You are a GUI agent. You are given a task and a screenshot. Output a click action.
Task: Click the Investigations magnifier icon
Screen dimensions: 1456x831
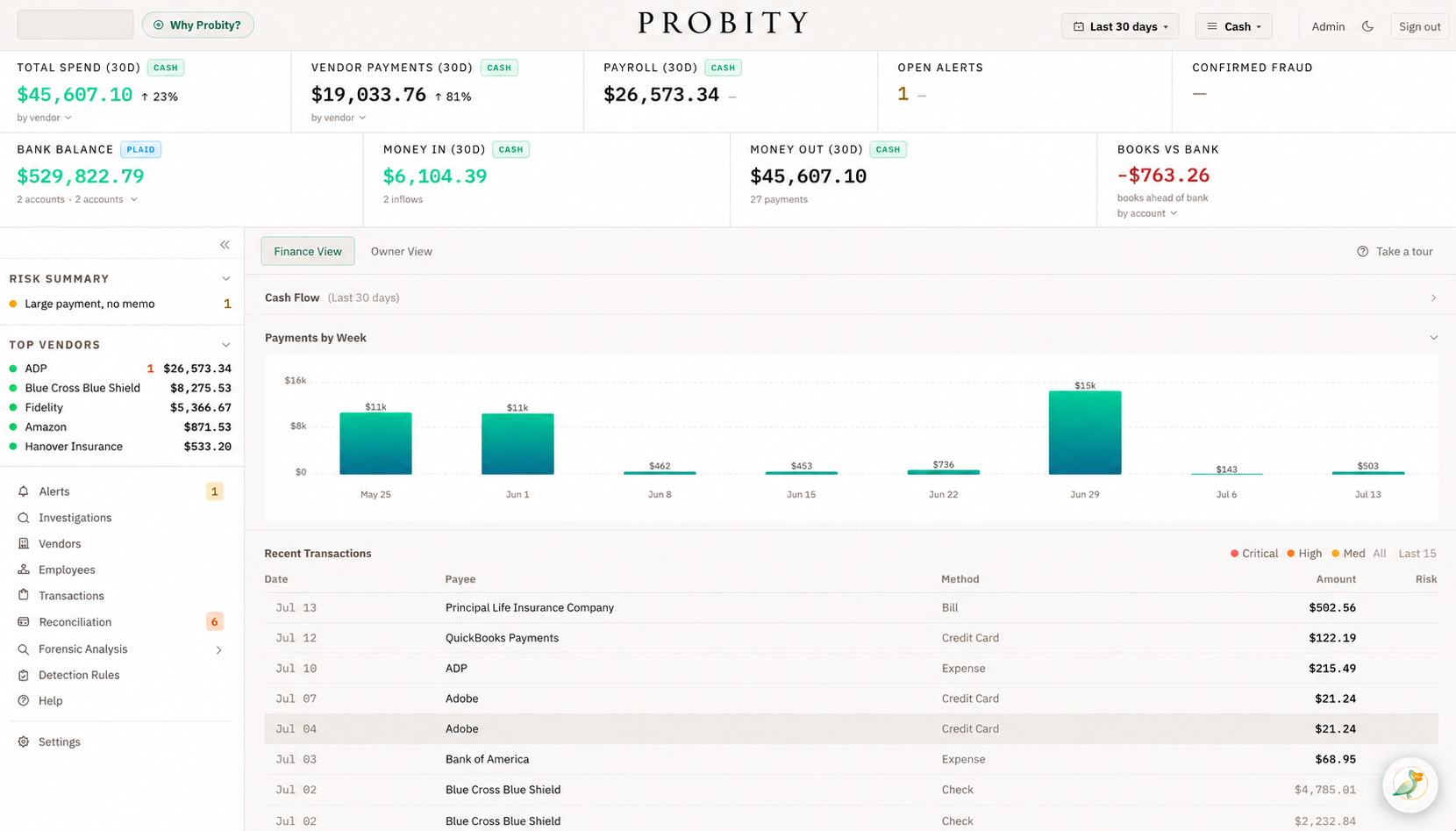tap(24, 518)
